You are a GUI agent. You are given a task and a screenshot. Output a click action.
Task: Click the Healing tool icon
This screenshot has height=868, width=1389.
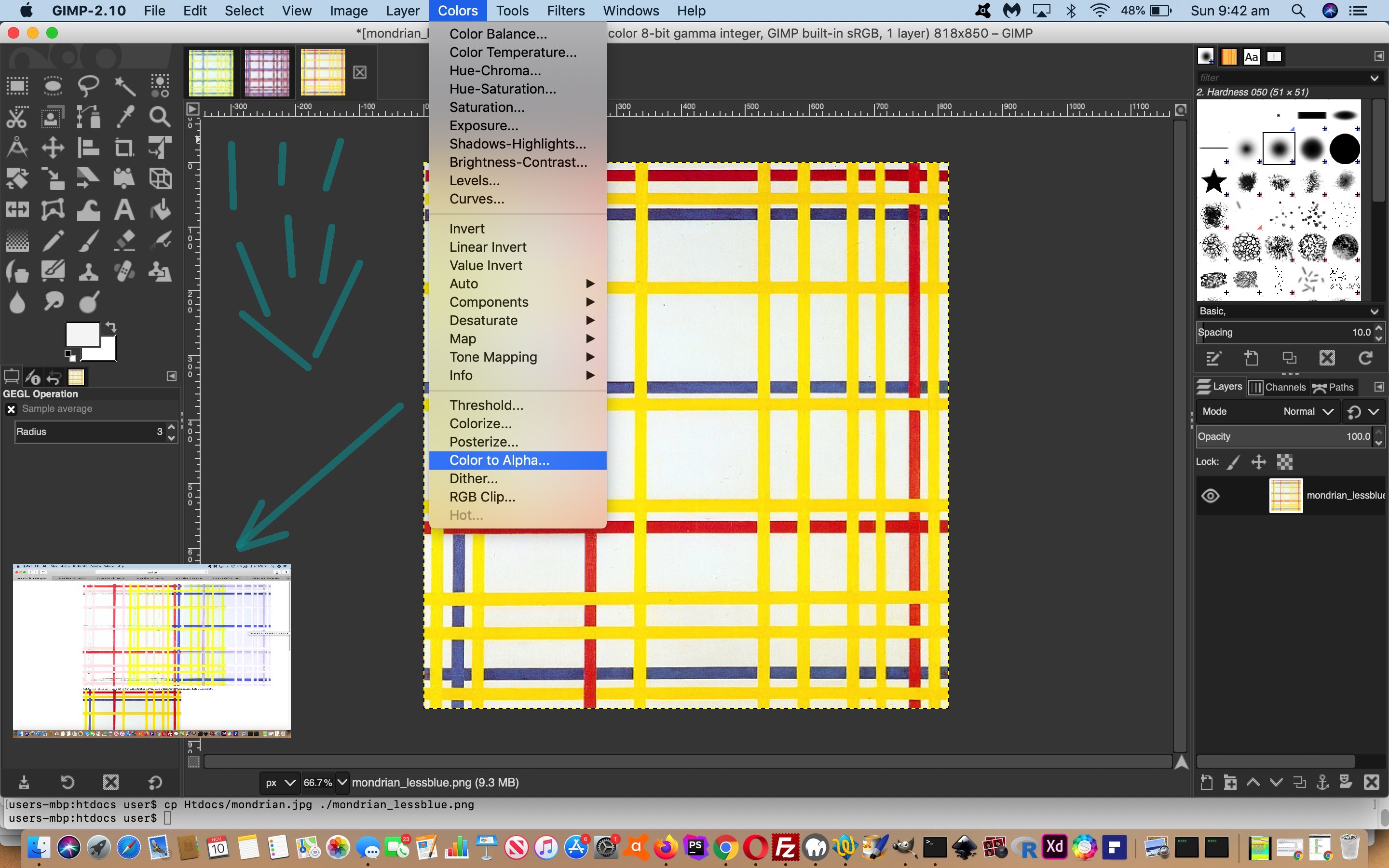point(124,270)
